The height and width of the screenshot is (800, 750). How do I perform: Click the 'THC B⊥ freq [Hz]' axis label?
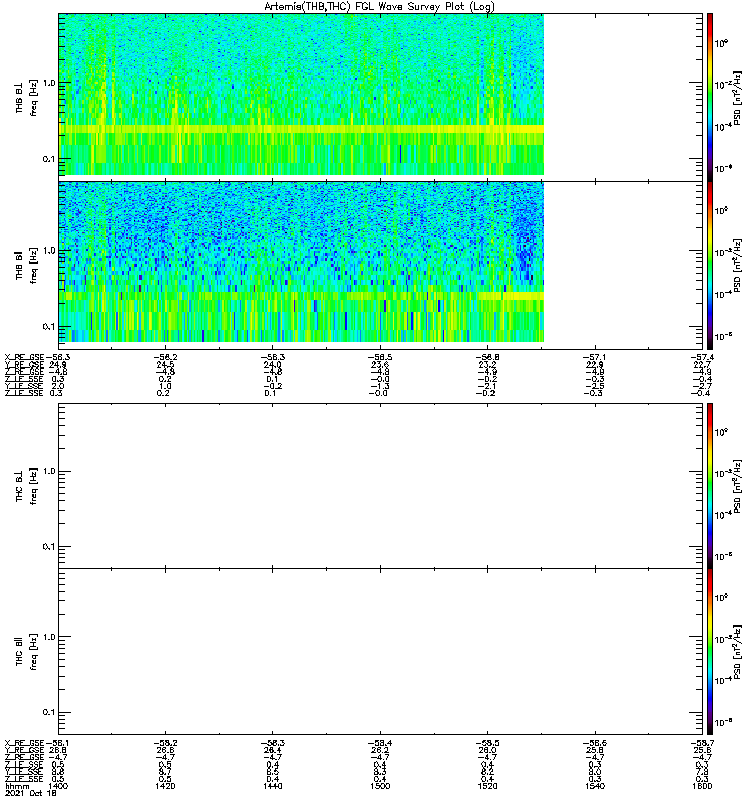[26, 486]
